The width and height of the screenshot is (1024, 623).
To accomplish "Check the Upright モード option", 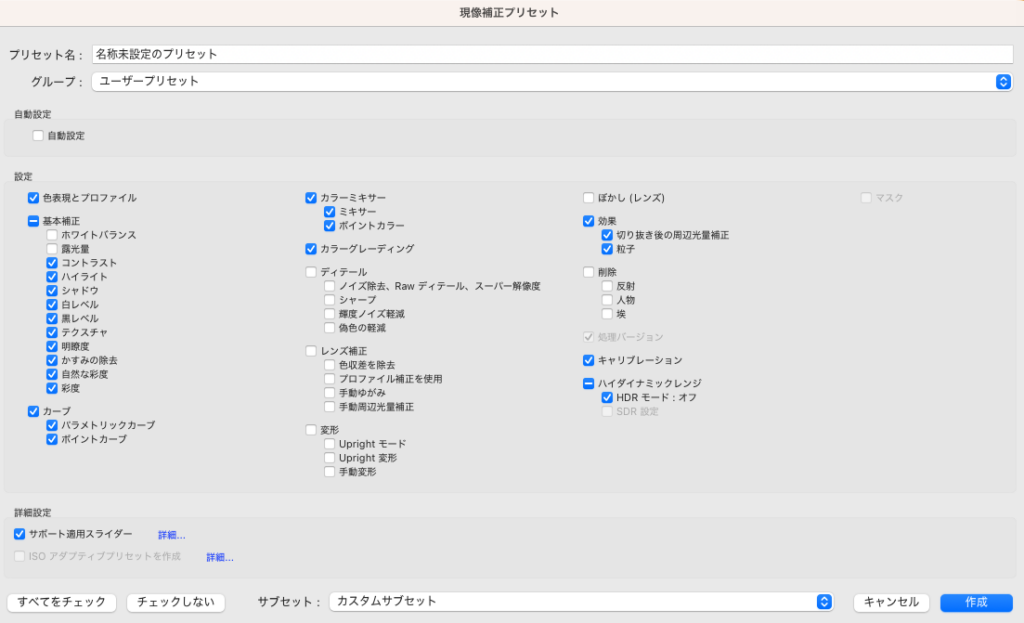I will 330,444.
